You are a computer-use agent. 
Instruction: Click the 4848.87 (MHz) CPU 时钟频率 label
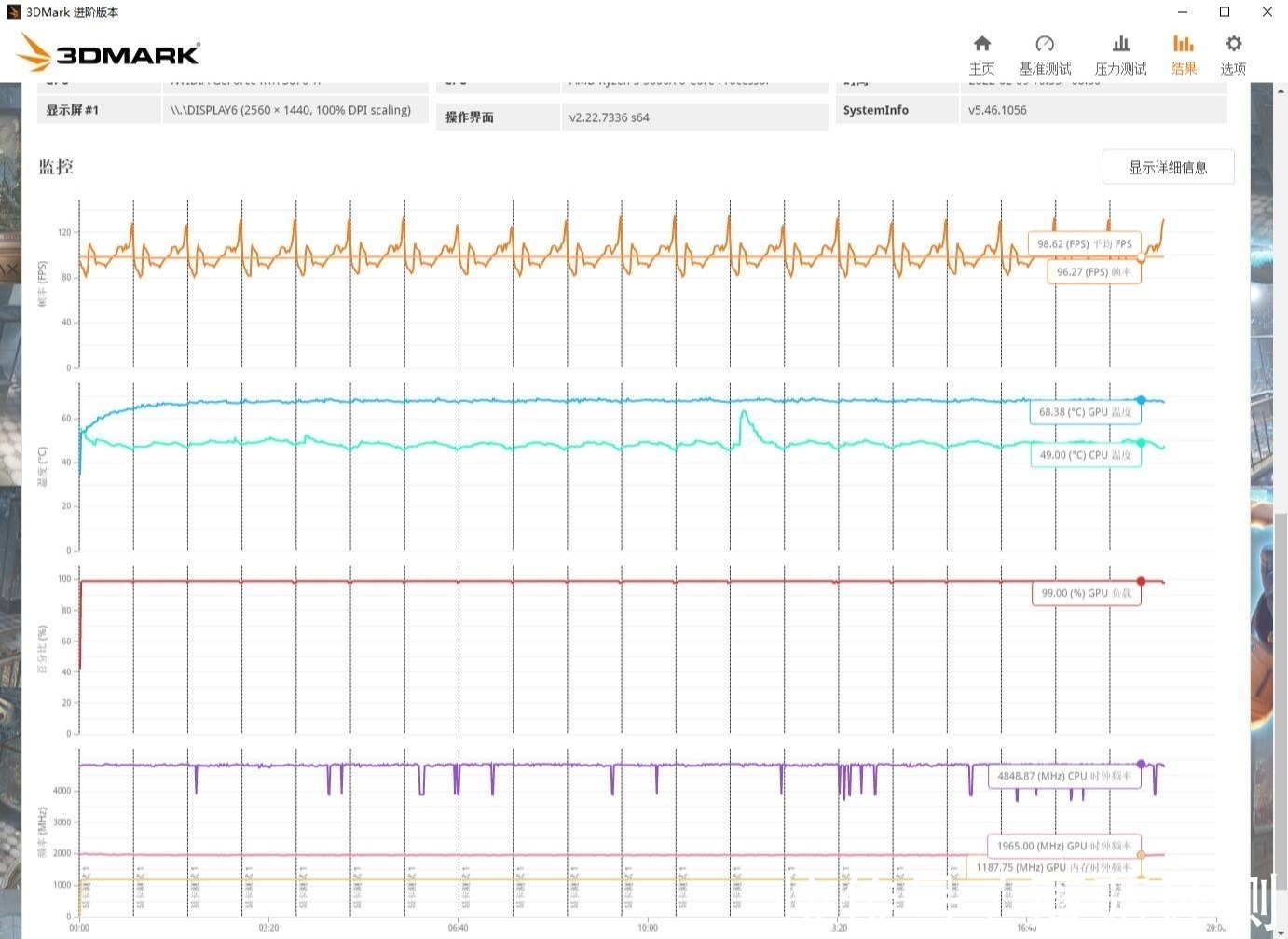pyautogui.click(x=1064, y=776)
